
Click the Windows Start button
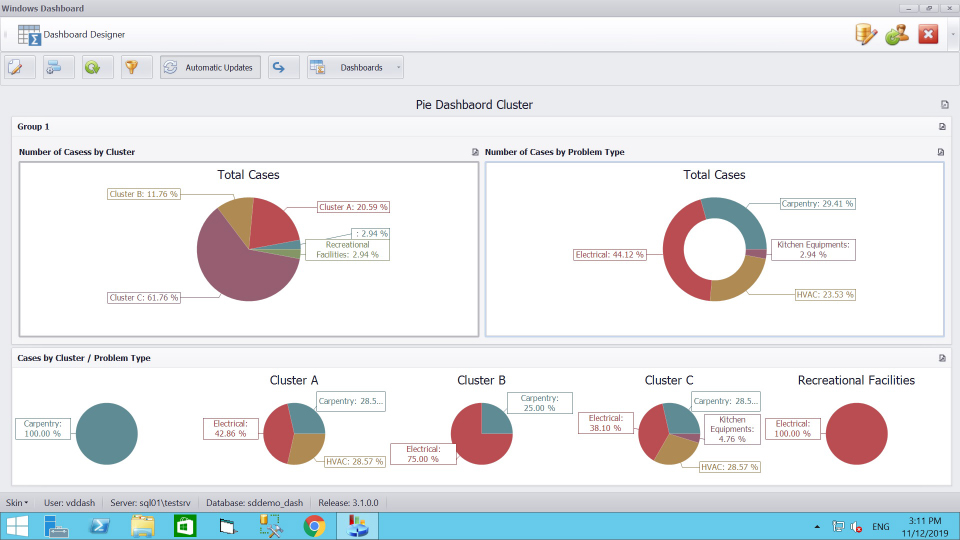(18, 526)
